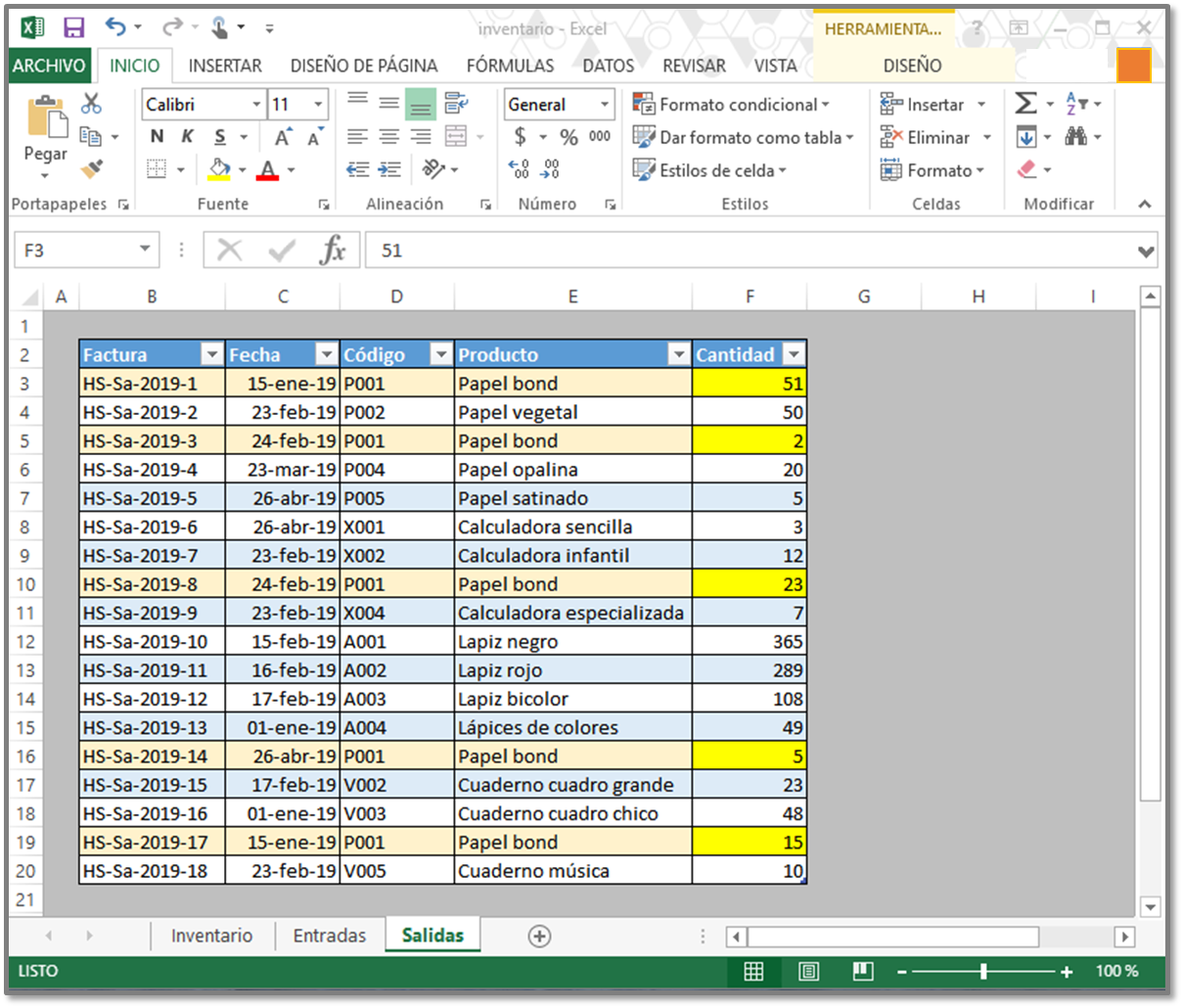Viewport: 1183px width, 1008px height.
Task: Switch to Page Layout view in status bar
Action: (x=808, y=971)
